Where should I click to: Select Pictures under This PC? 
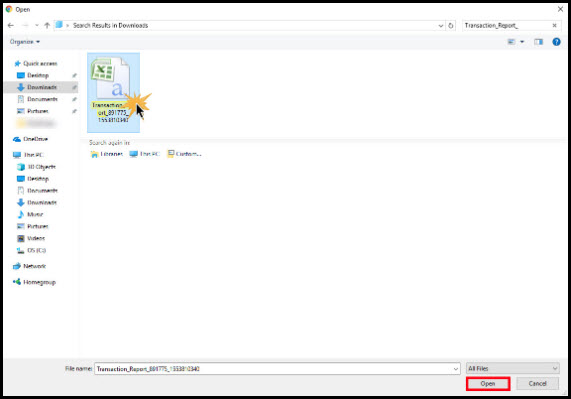coord(33,226)
